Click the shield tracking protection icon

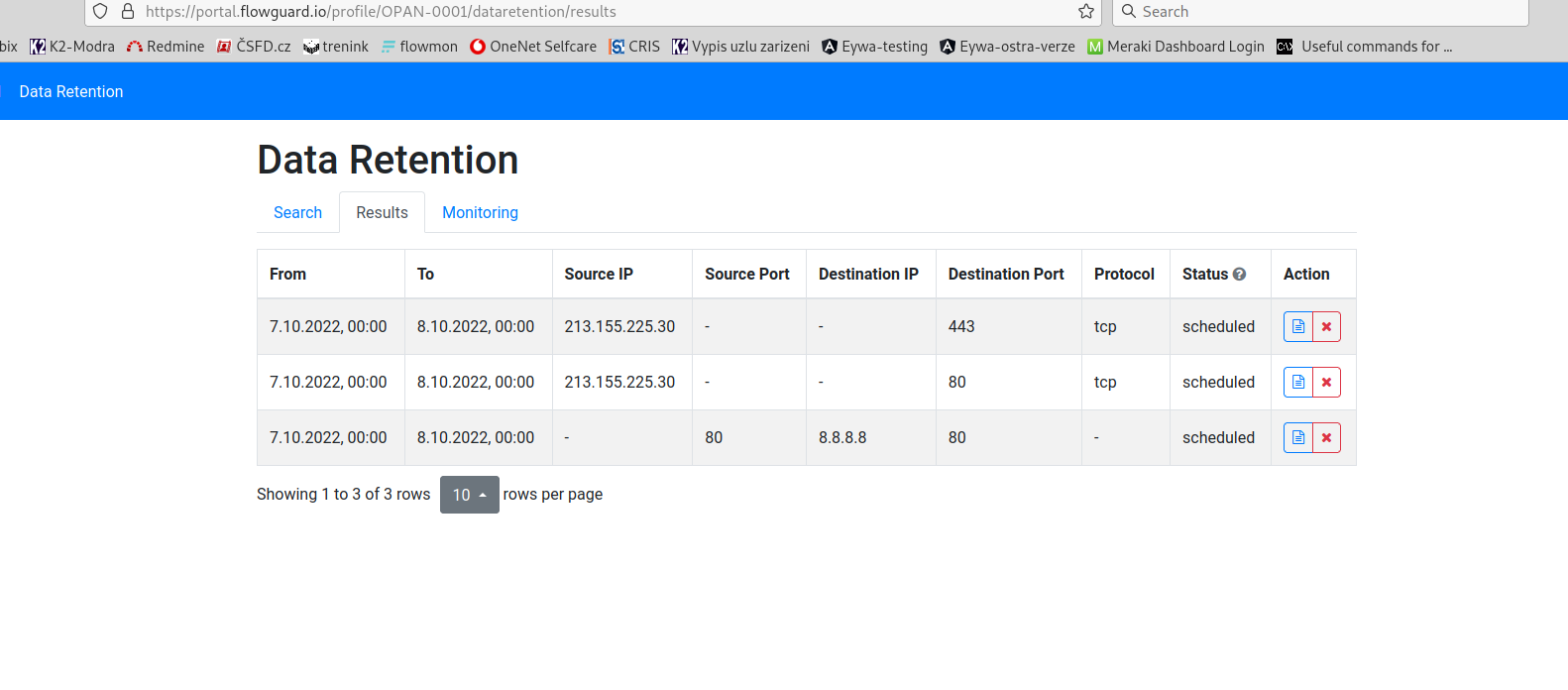[x=100, y=12]
